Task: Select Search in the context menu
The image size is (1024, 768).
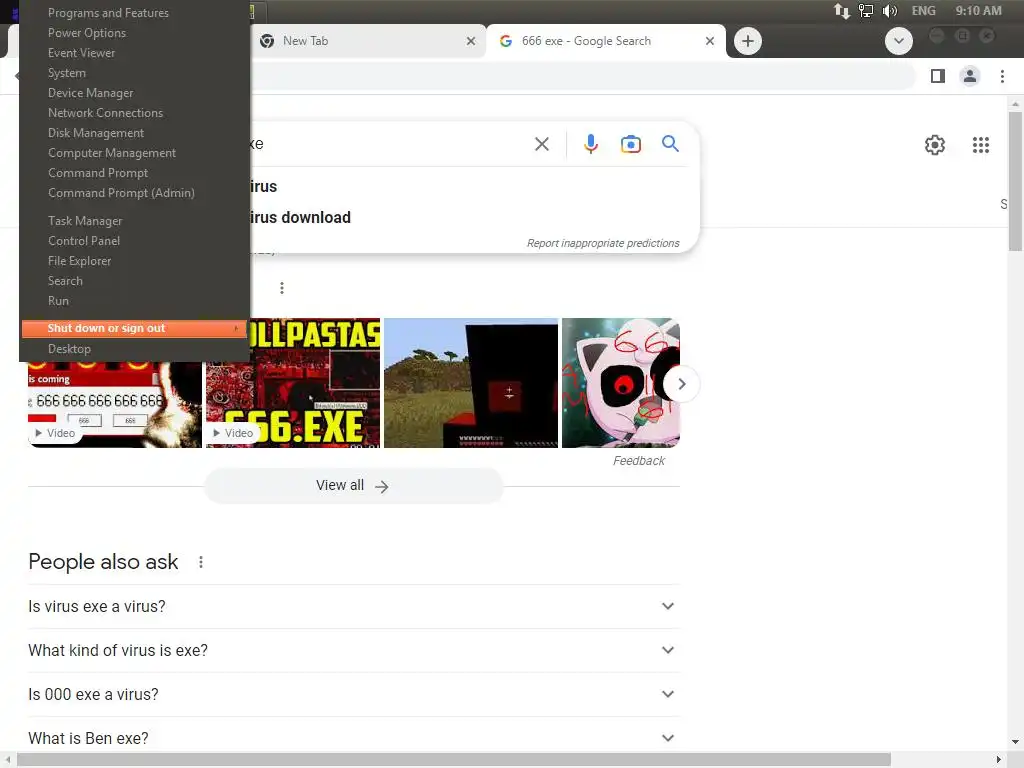Action: click(x=65, y=281)
